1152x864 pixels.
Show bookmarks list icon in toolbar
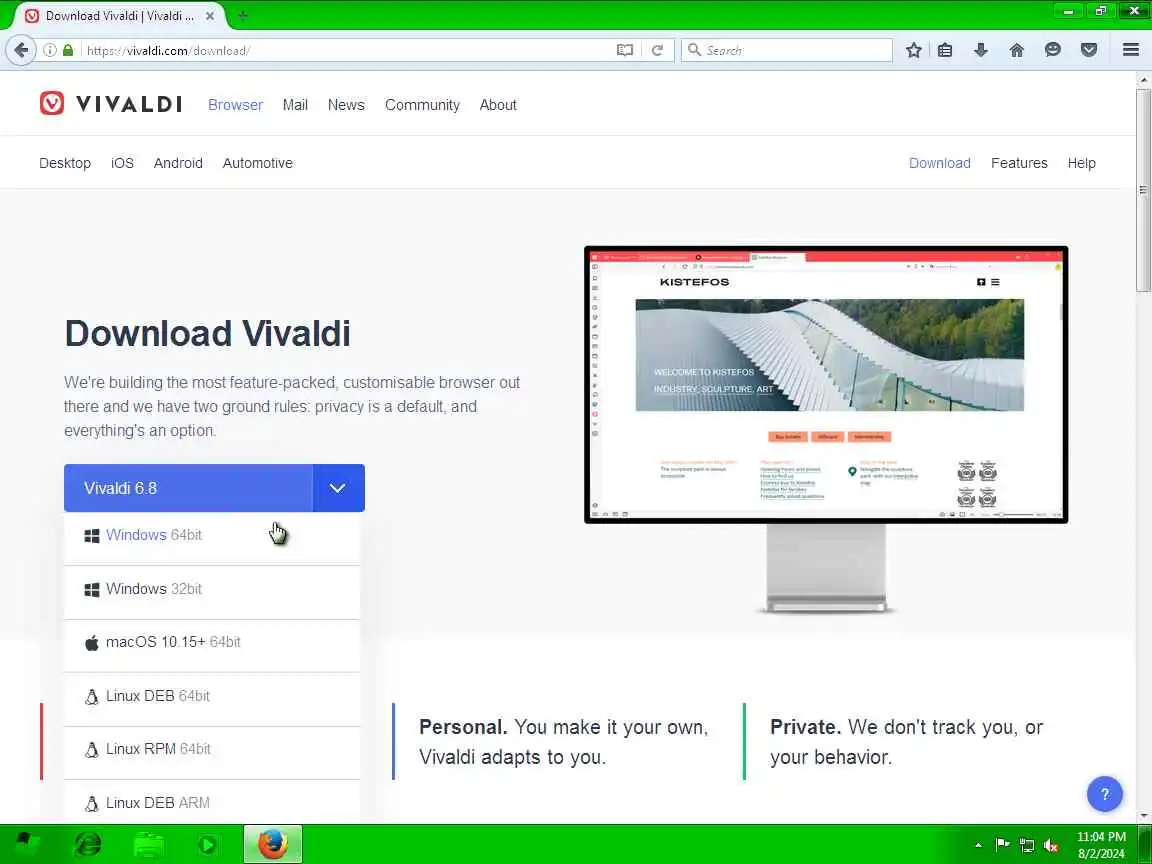(x=945, y=50)
